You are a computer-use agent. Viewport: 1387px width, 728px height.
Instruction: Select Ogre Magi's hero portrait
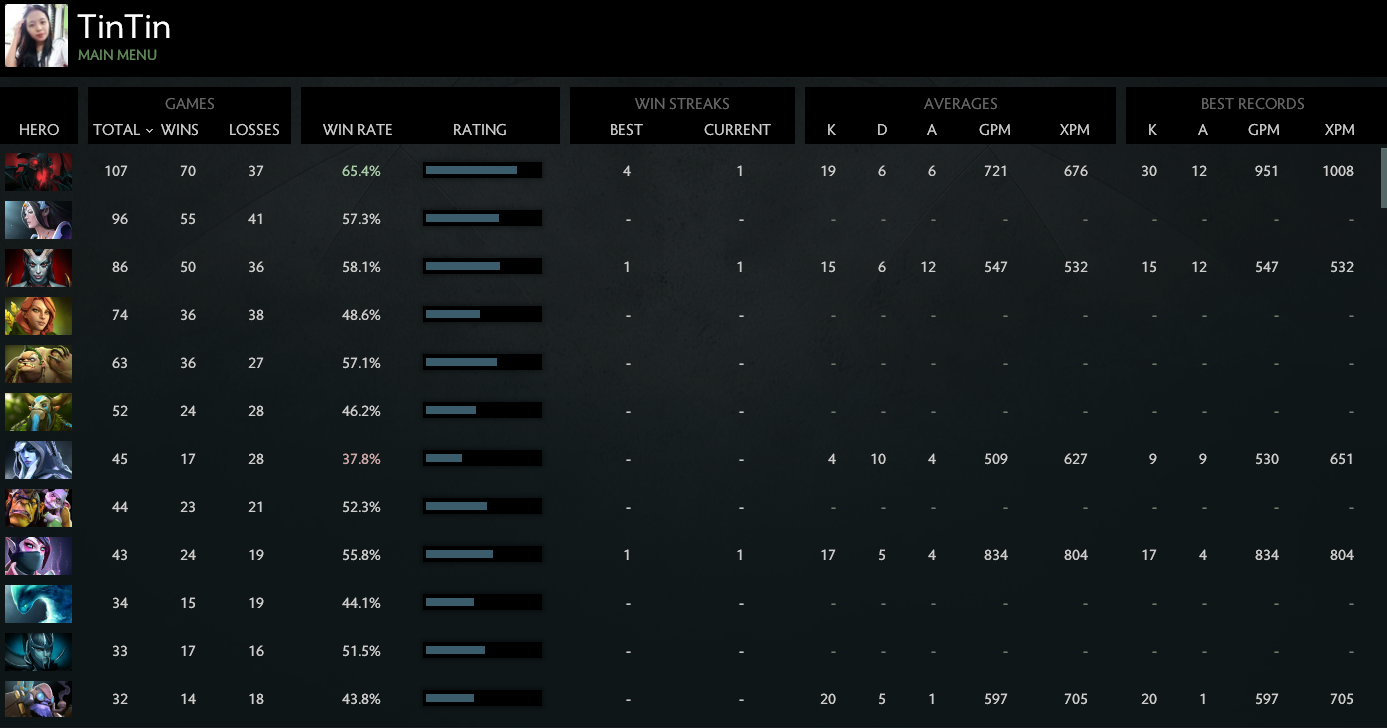[39, 507]
